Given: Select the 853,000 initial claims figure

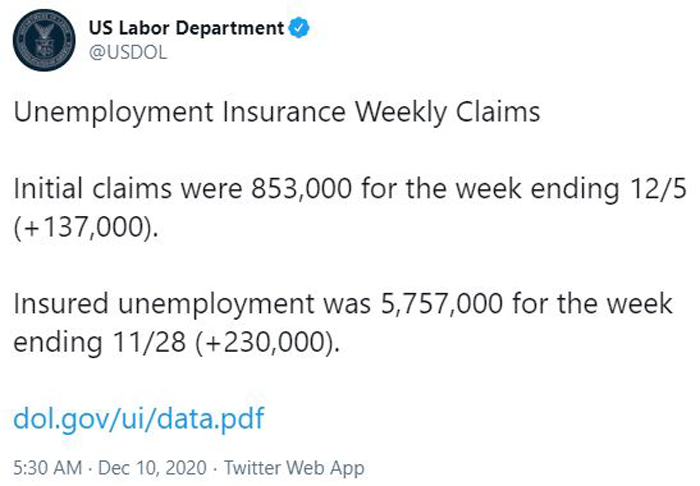Looking at the screenshot, I should (301, 188).
